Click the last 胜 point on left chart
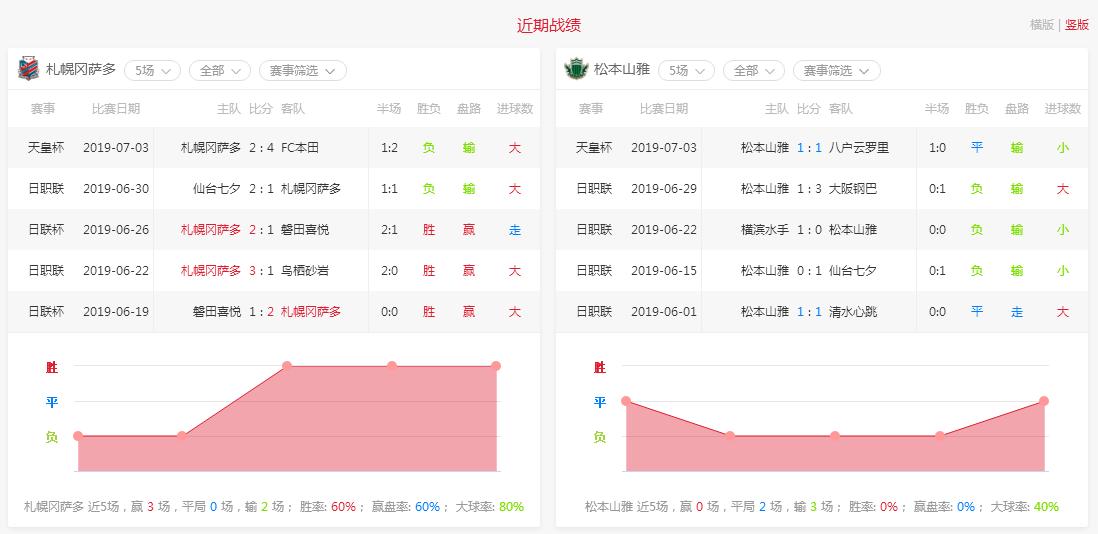The image size is (1098, 534). pyautogui.click(x=496, y=365)
